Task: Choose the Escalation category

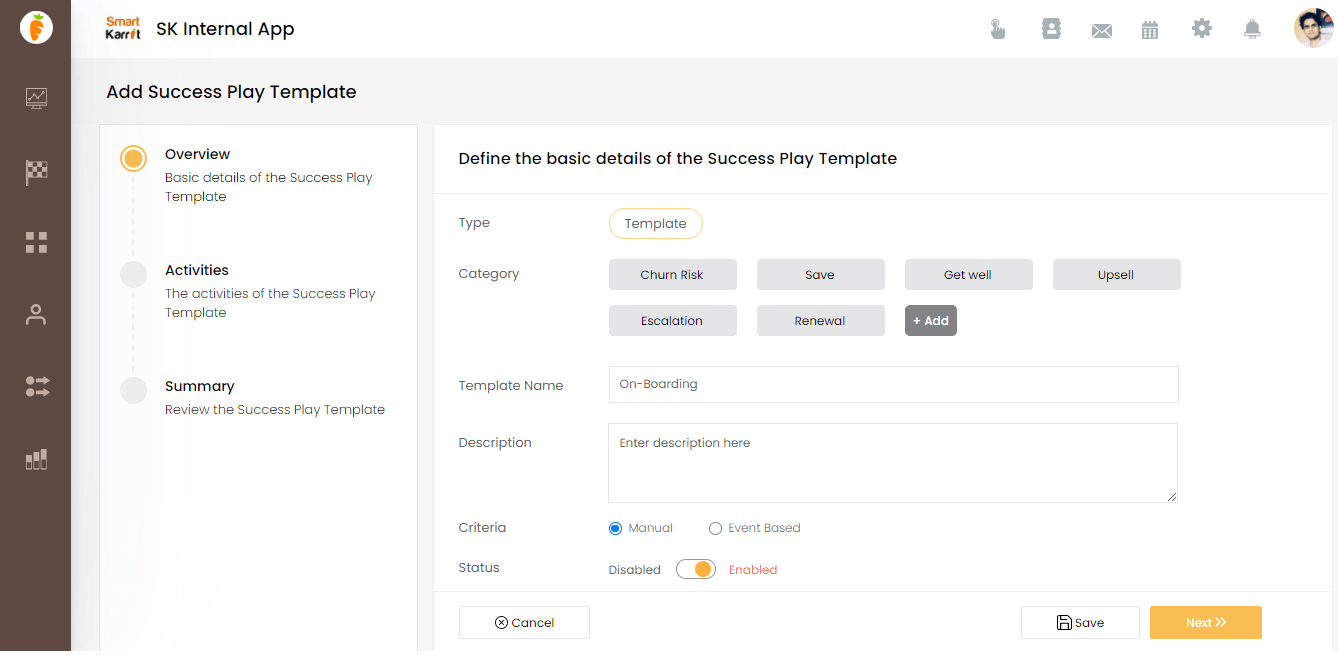Action: pos(673,321)
